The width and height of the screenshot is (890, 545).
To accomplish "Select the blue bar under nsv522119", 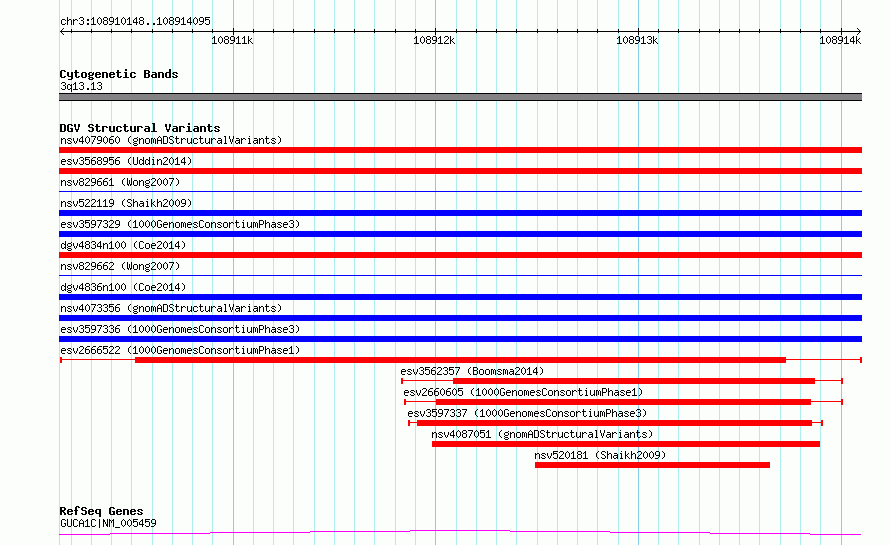I will click(460, 213).
